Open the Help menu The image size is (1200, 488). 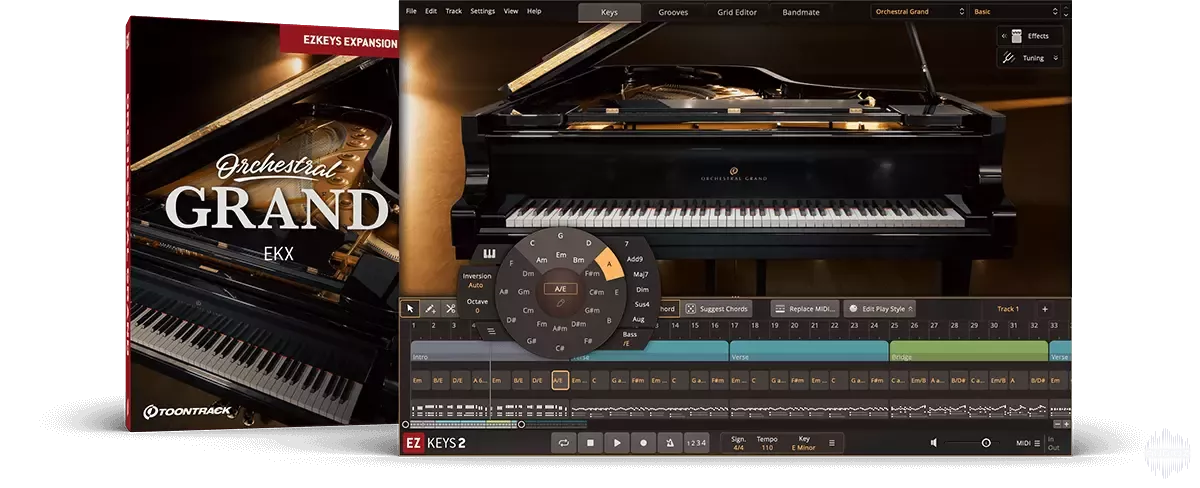(534, 11)
